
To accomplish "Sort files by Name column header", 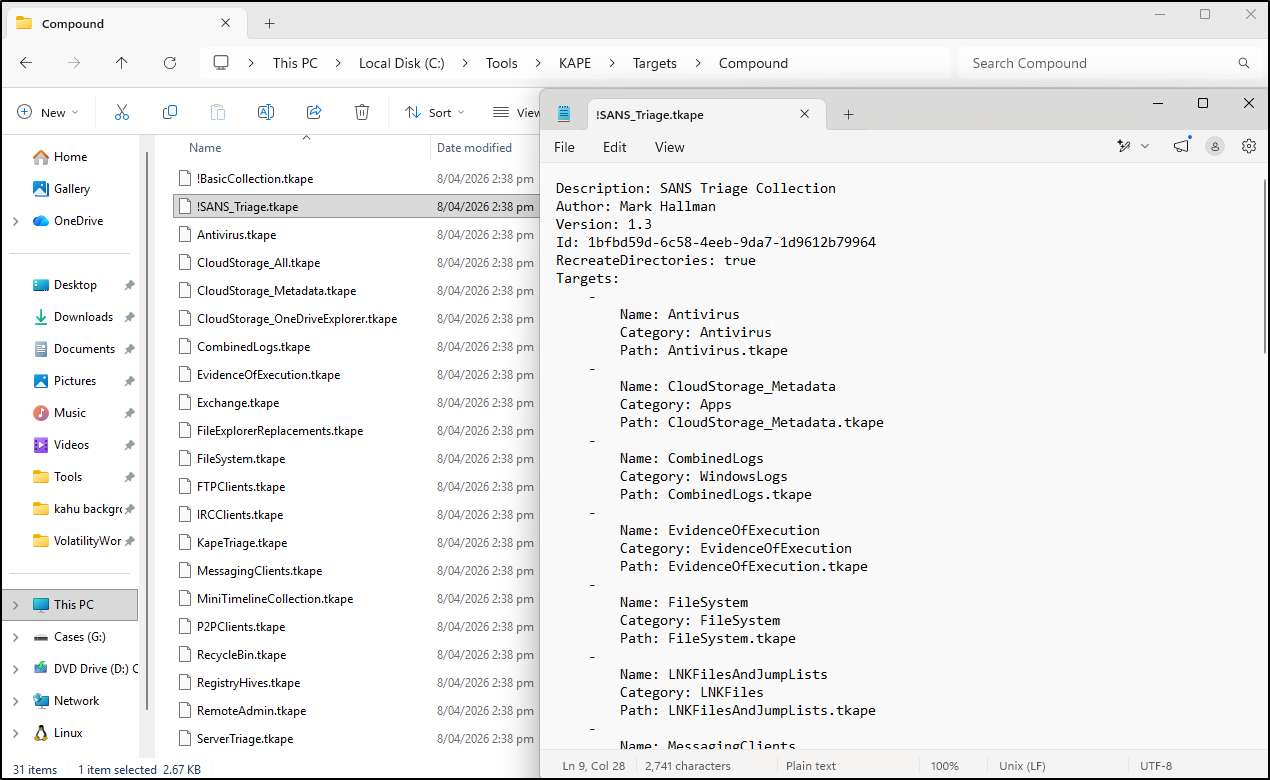I will coord(205,148).
